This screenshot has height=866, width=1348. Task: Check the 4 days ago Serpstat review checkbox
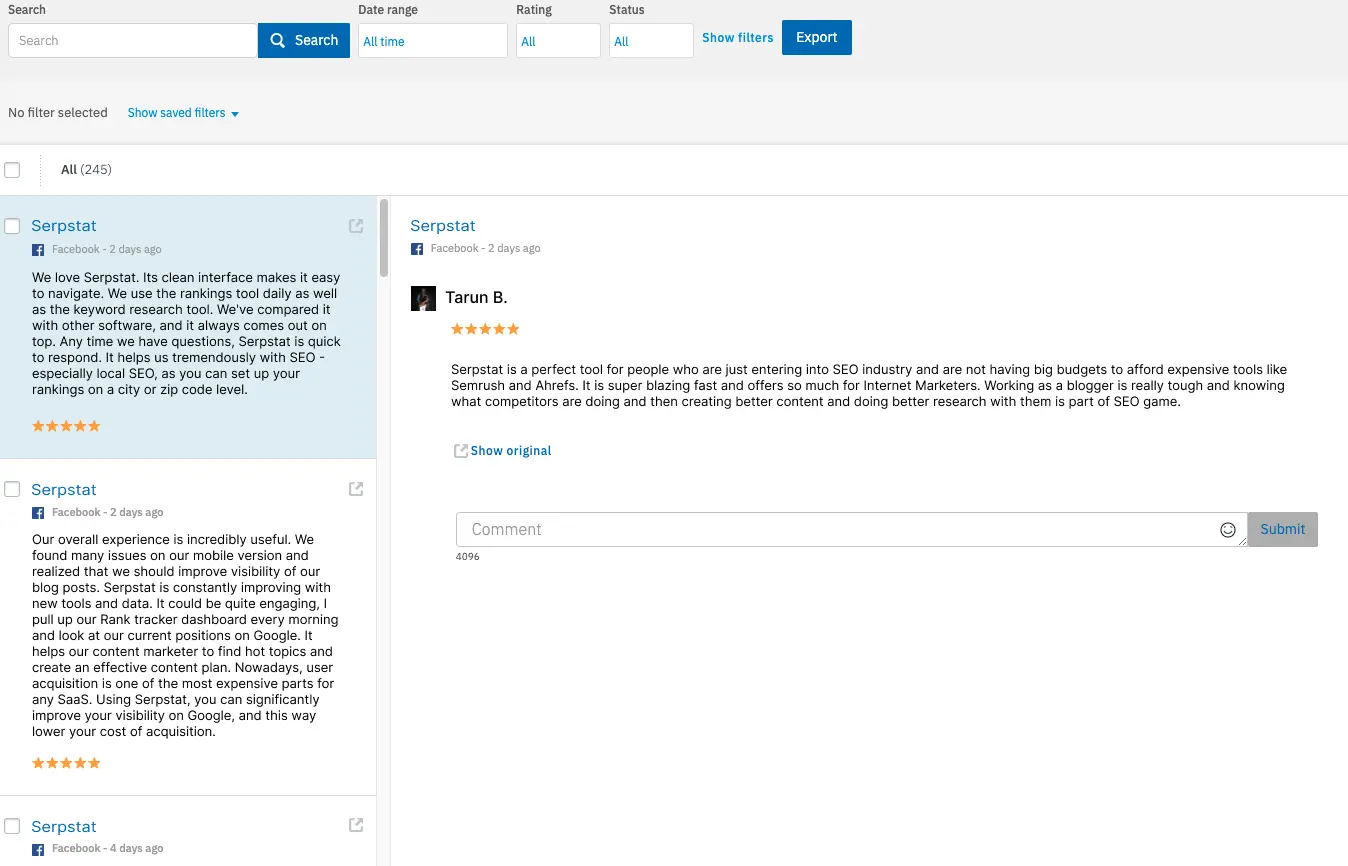(12, 826)
